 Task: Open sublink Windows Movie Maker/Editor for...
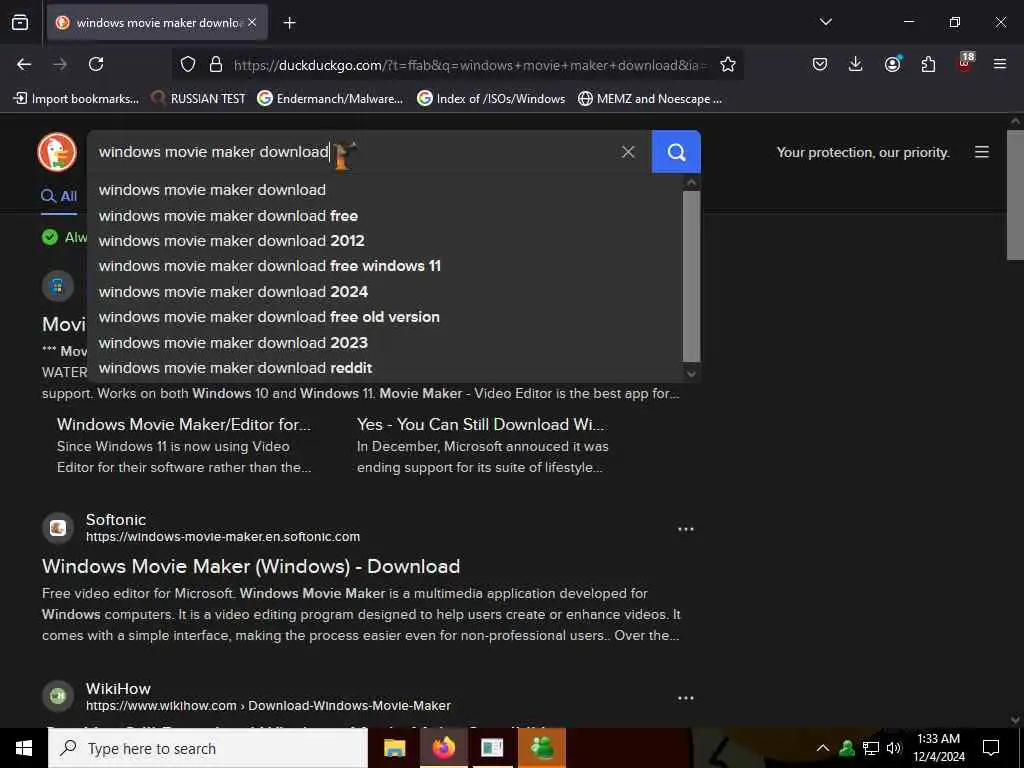click(x=184, y=424)
